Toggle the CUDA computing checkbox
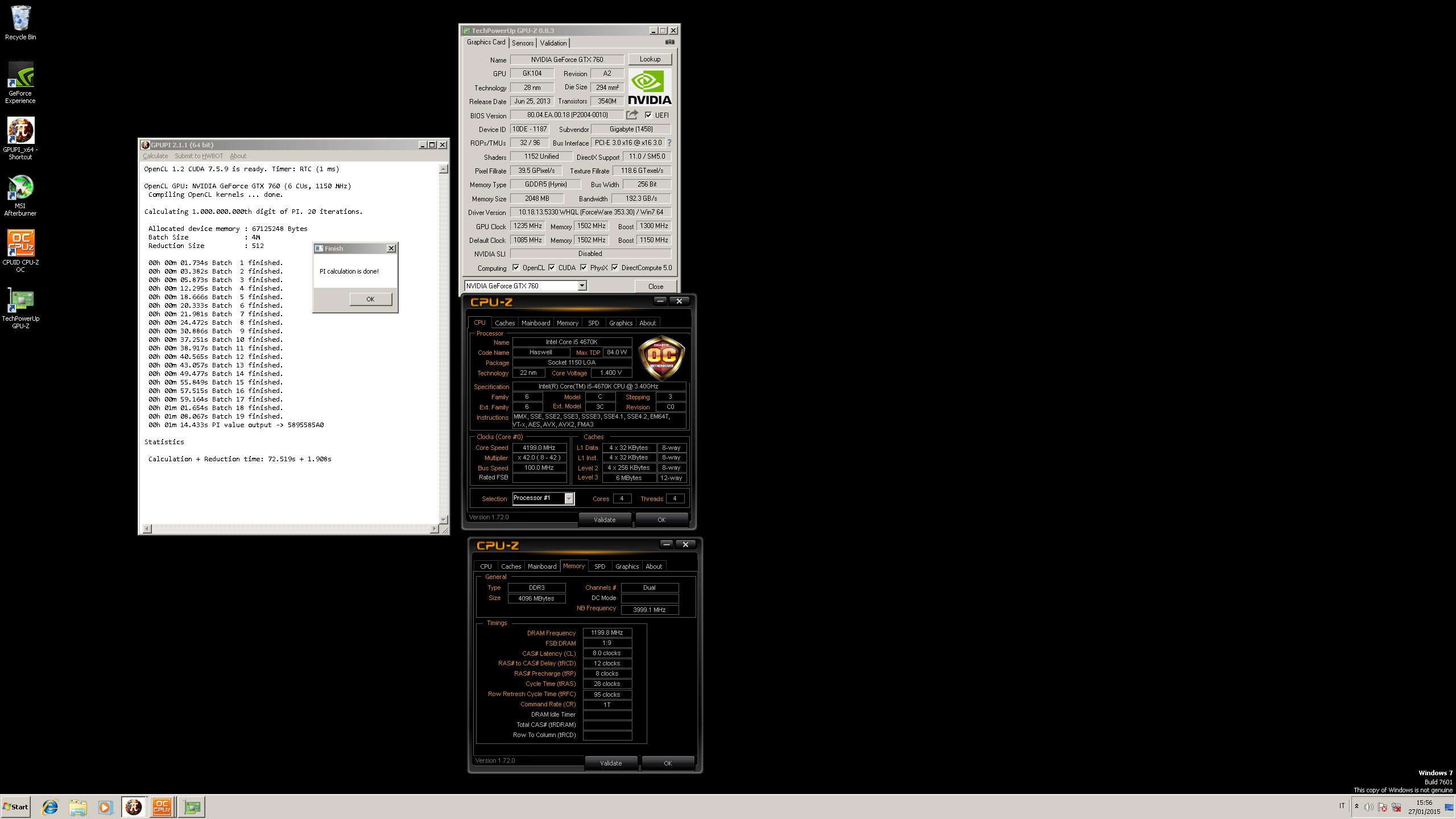 pyautogui.click(x=552, y=267)
